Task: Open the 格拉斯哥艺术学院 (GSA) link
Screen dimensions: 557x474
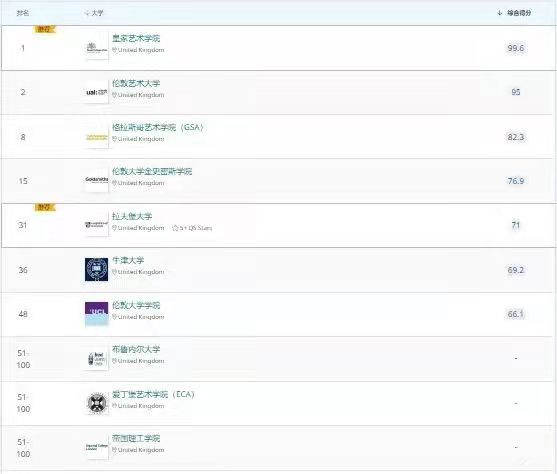Action: point(158,128)
